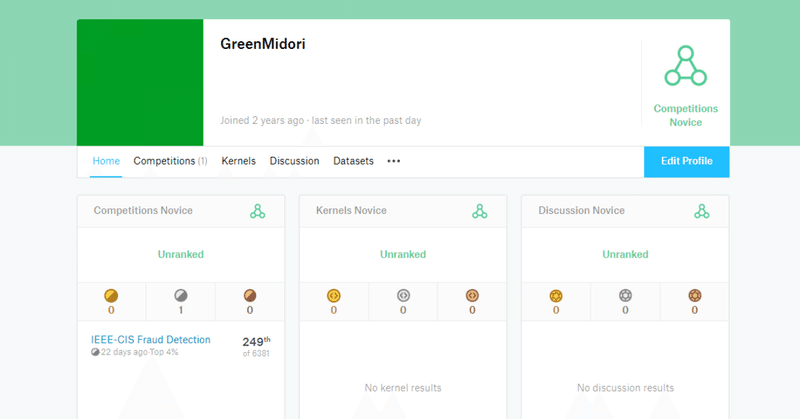Click the Discussion gold medal icon

click(556, 295)
